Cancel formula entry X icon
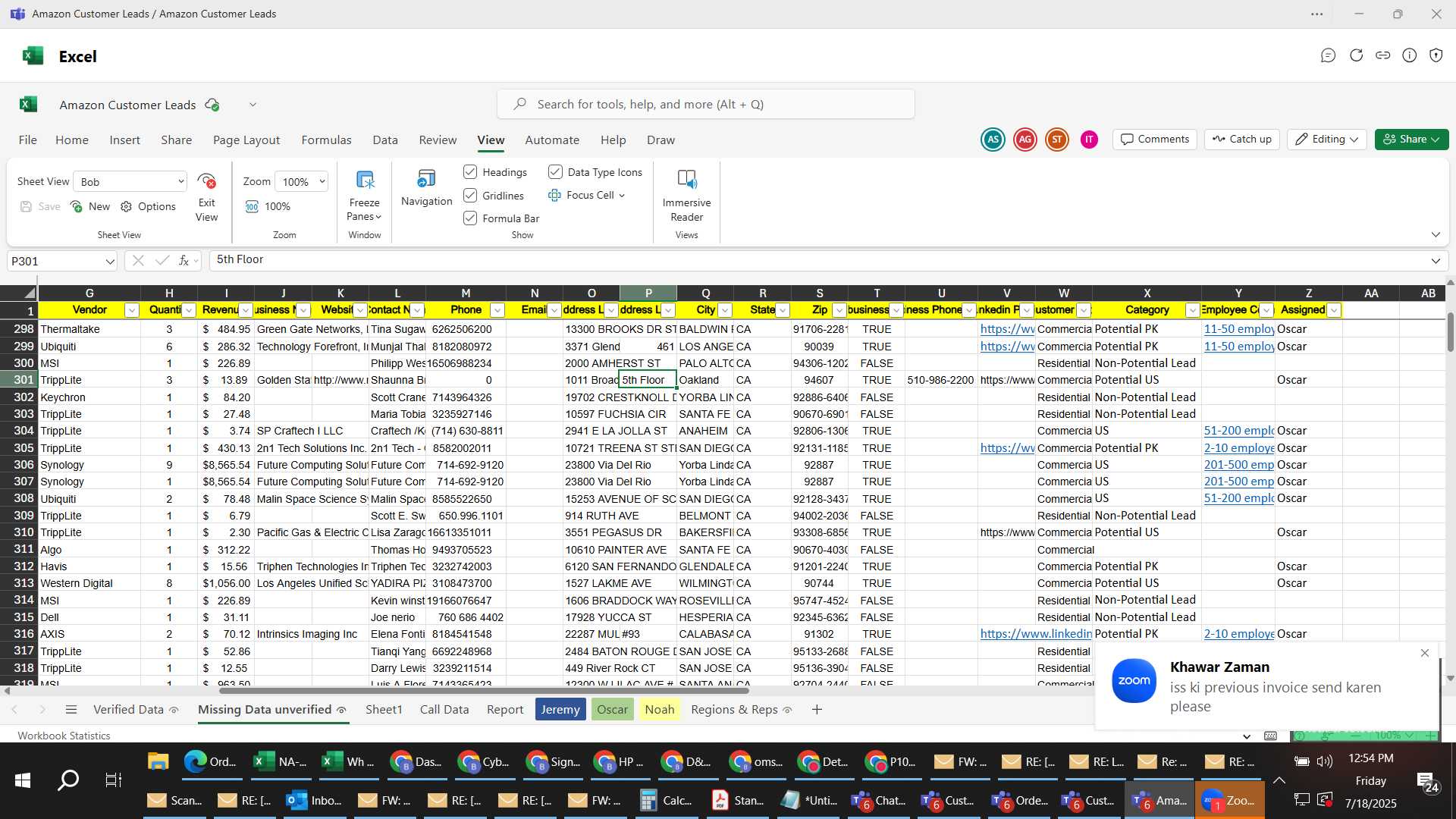Image resolution: width=1456 pixels, height=819 pixels. point(138,261)
